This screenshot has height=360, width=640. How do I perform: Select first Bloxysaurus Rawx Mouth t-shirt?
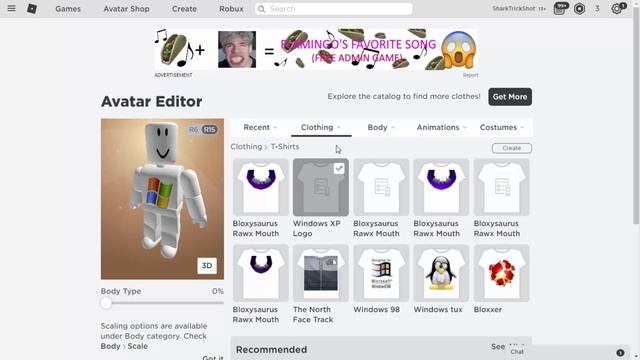click(x=260, y=187)
